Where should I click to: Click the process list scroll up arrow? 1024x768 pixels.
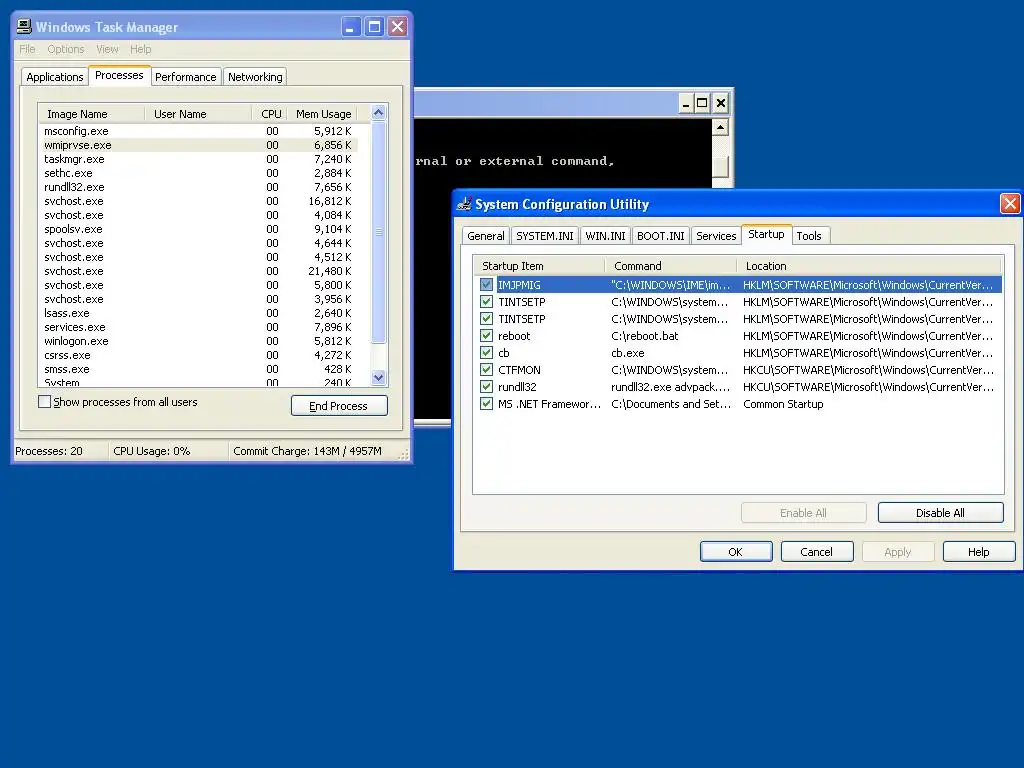tap(379, 112)
